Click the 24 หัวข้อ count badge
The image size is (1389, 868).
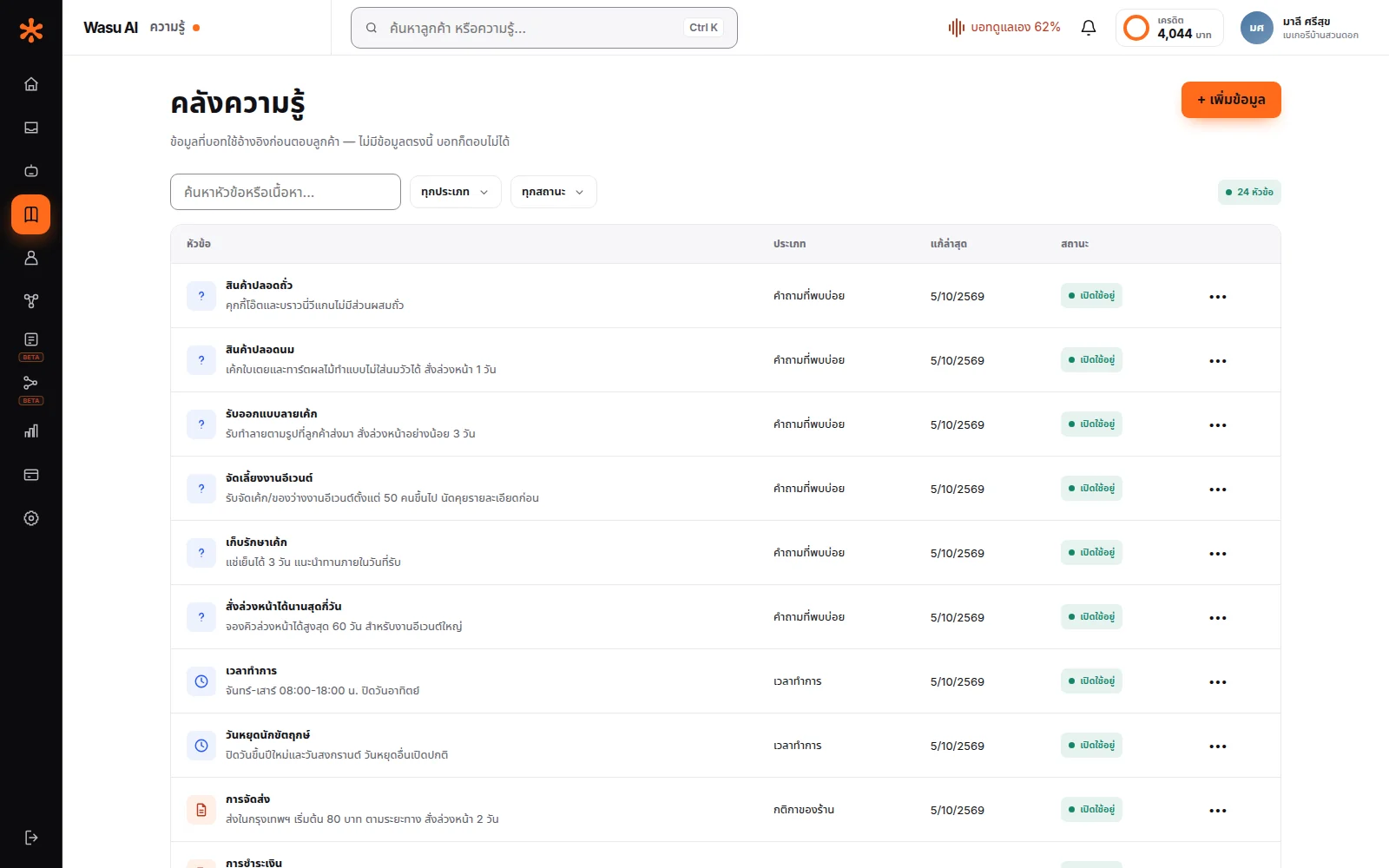[x=1249, y=192]
